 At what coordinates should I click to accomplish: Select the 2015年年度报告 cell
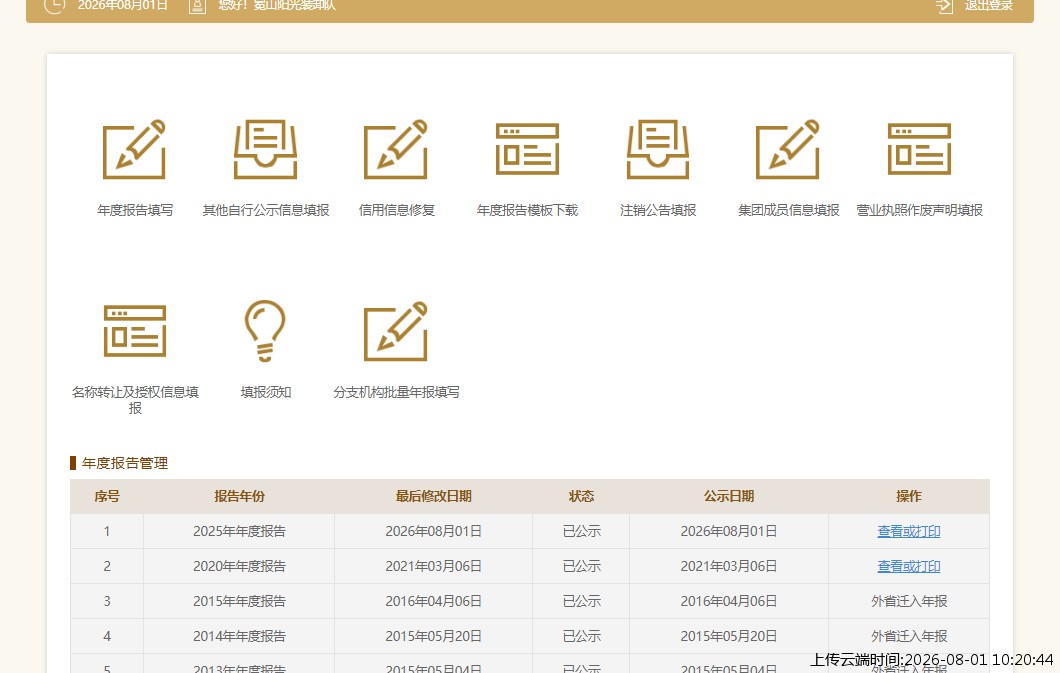pyautogui.click(x=239, y=601)
